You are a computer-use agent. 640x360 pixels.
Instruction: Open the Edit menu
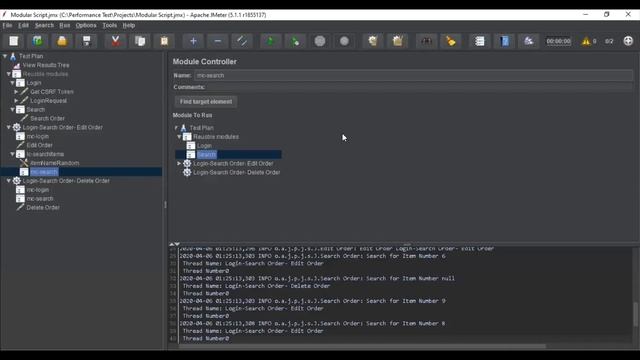23,25
